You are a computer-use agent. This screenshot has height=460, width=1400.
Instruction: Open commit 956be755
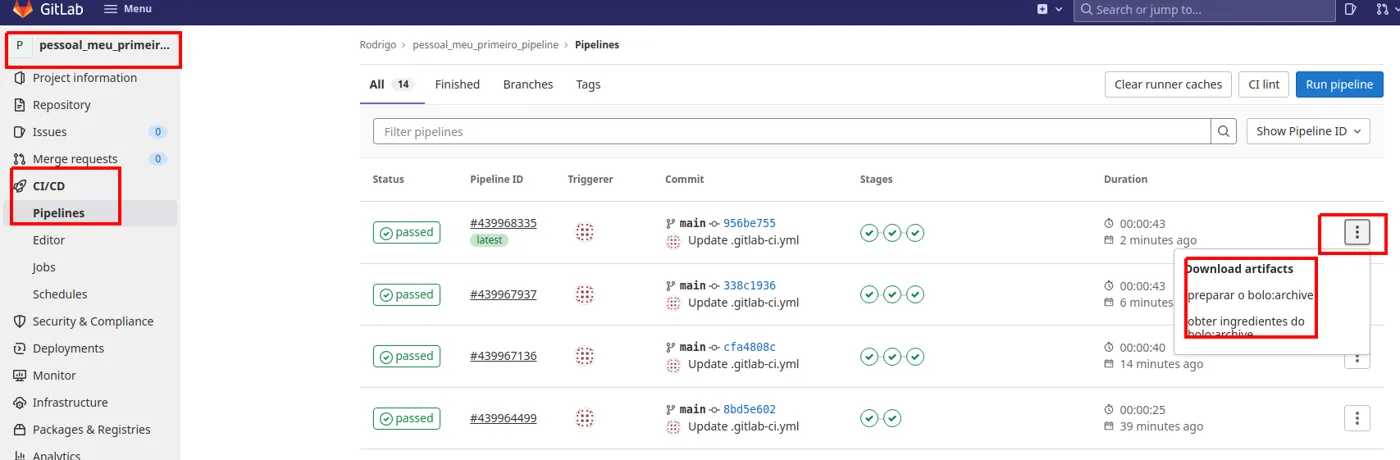pos(749,223)
